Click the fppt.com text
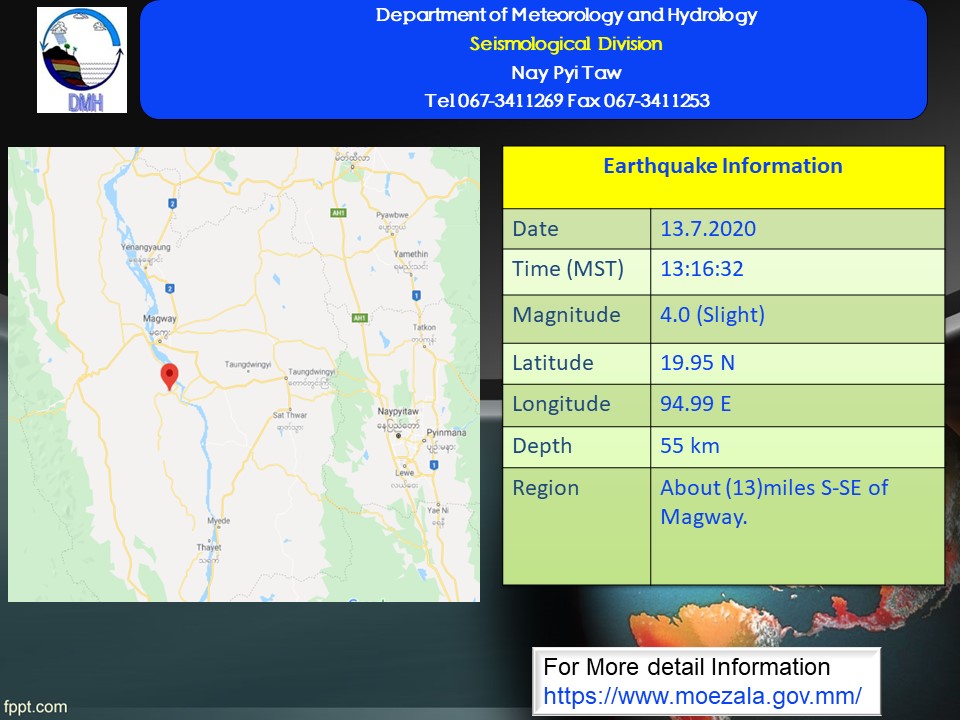This screenshot has height=720, width=960. (x=35, y=707)
